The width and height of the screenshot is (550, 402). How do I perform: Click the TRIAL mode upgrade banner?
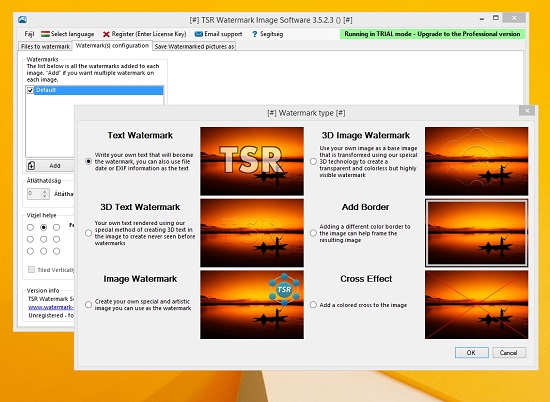pyautogui.click(x=432, y=34)
